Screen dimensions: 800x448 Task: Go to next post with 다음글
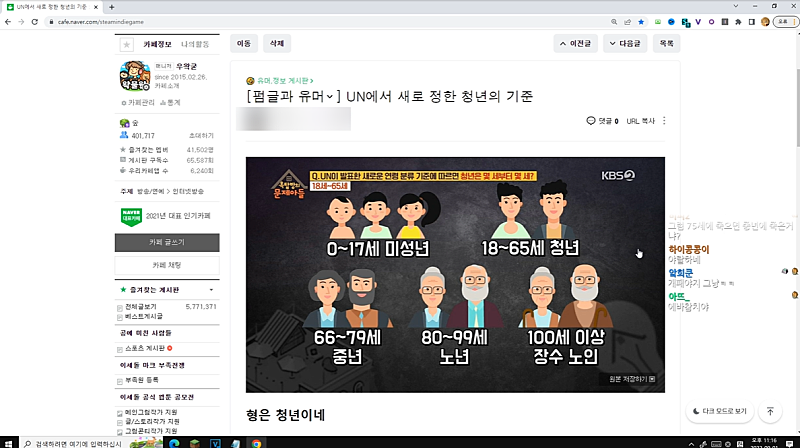(x=625, y=43)
